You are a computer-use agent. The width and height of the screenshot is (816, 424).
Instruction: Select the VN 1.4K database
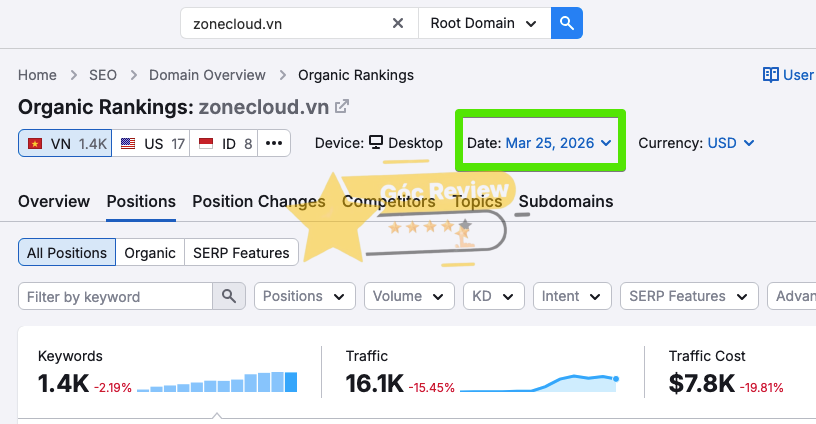[65, 143]
